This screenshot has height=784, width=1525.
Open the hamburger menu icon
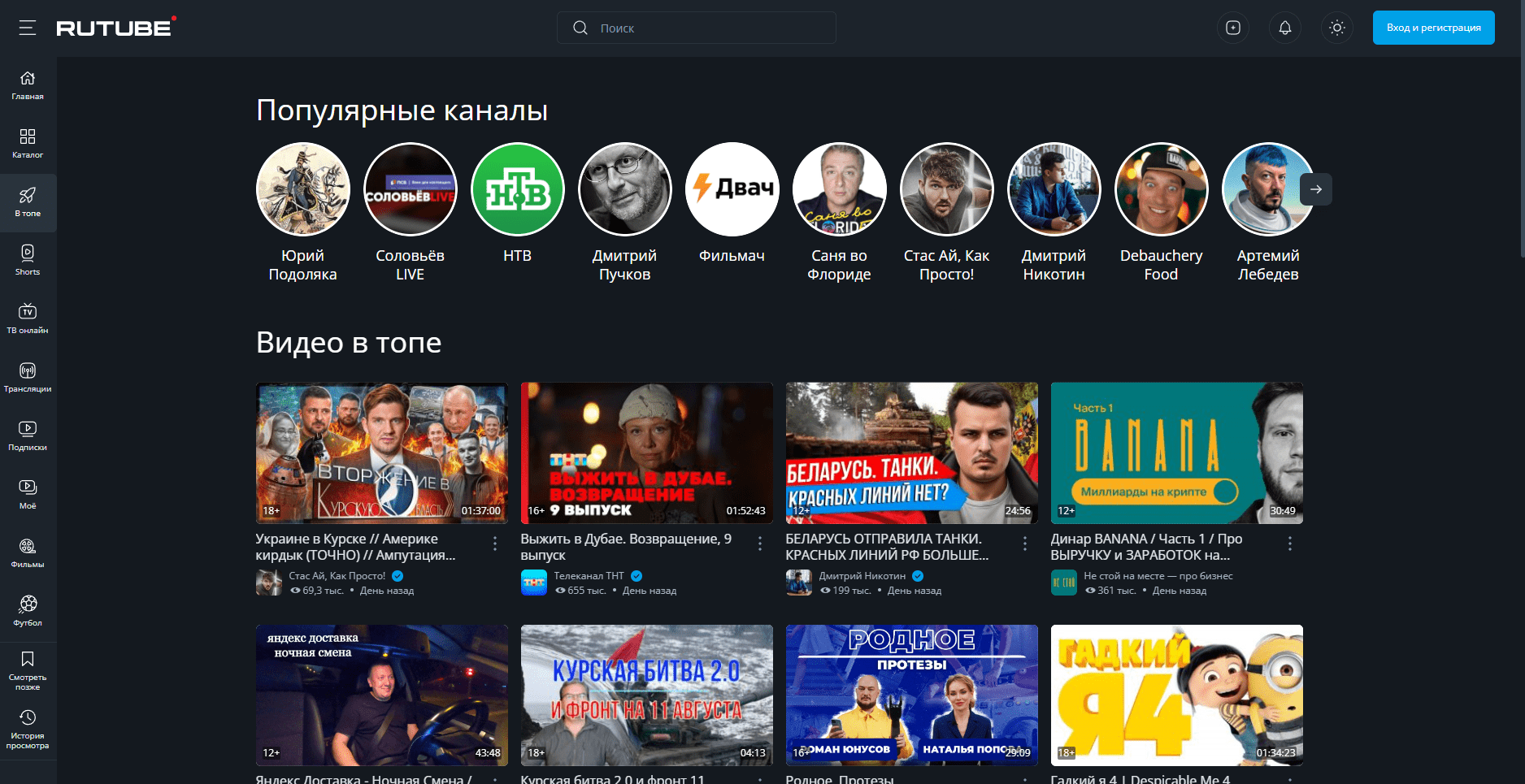pos(28,28)
